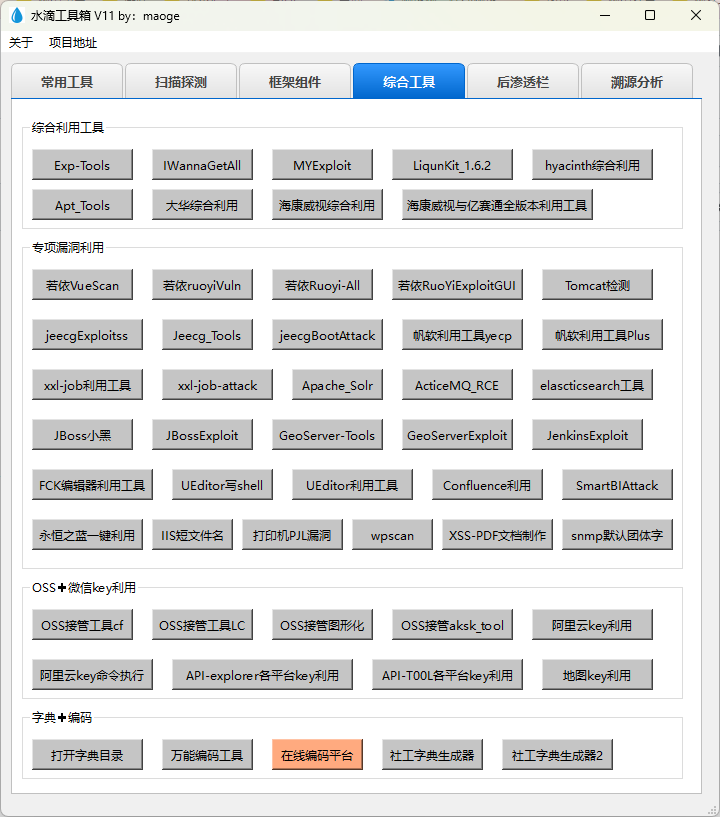
Task: Launch snmp默认团体字
Action: 617,535
